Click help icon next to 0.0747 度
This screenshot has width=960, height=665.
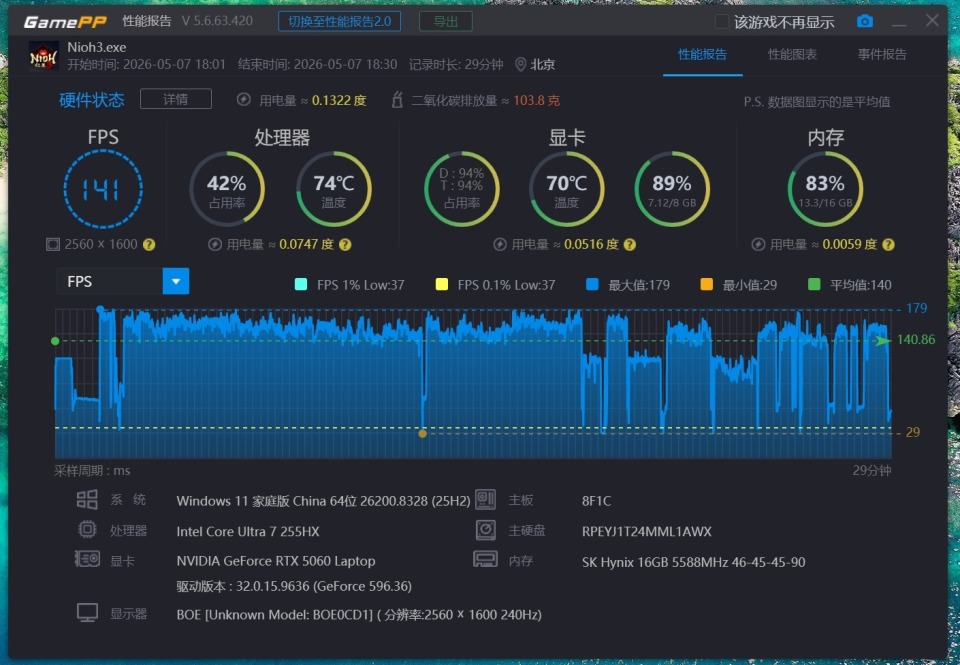345,245
